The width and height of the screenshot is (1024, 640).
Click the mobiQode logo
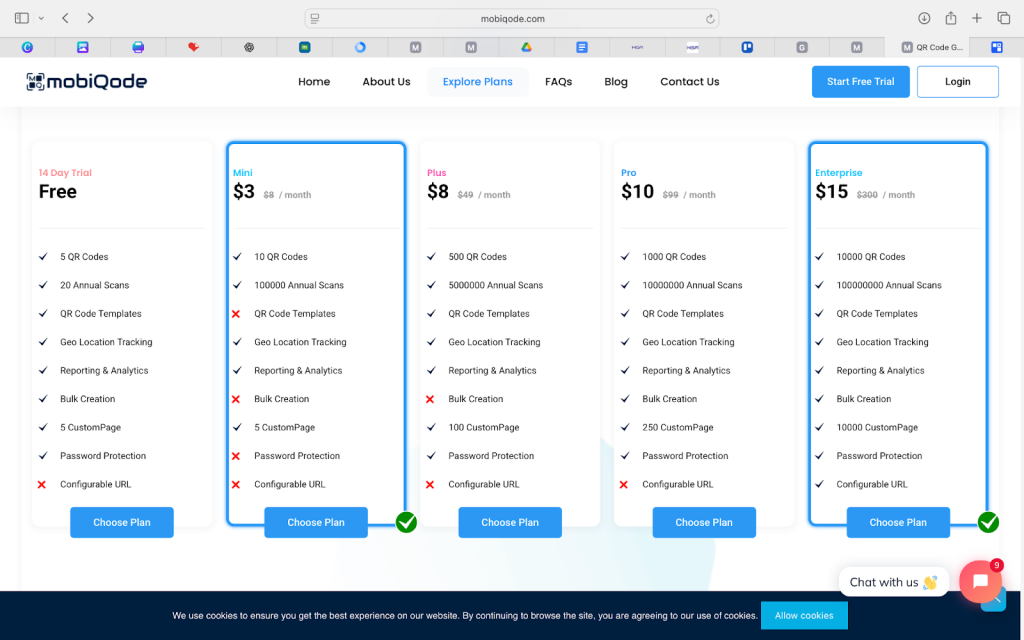[87, 82]
